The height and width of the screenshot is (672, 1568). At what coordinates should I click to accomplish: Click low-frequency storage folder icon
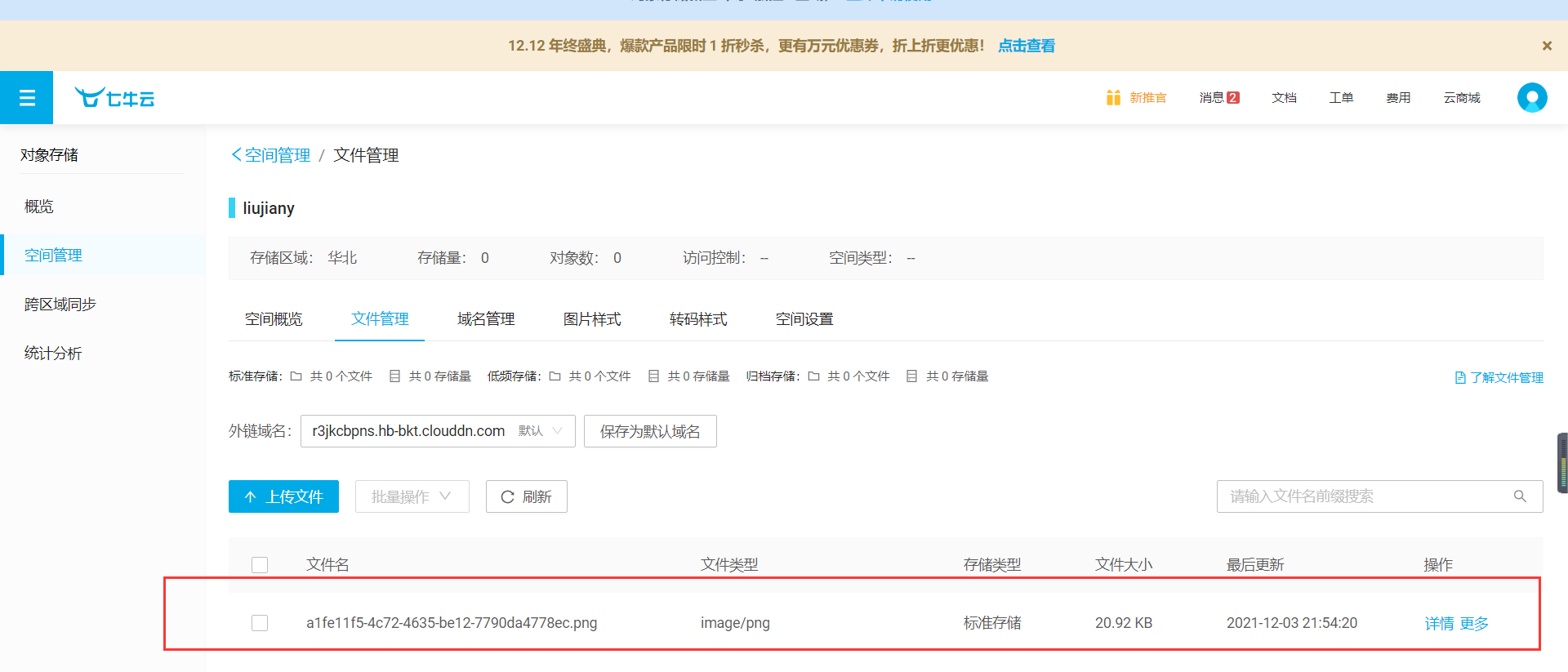[555, 376]
